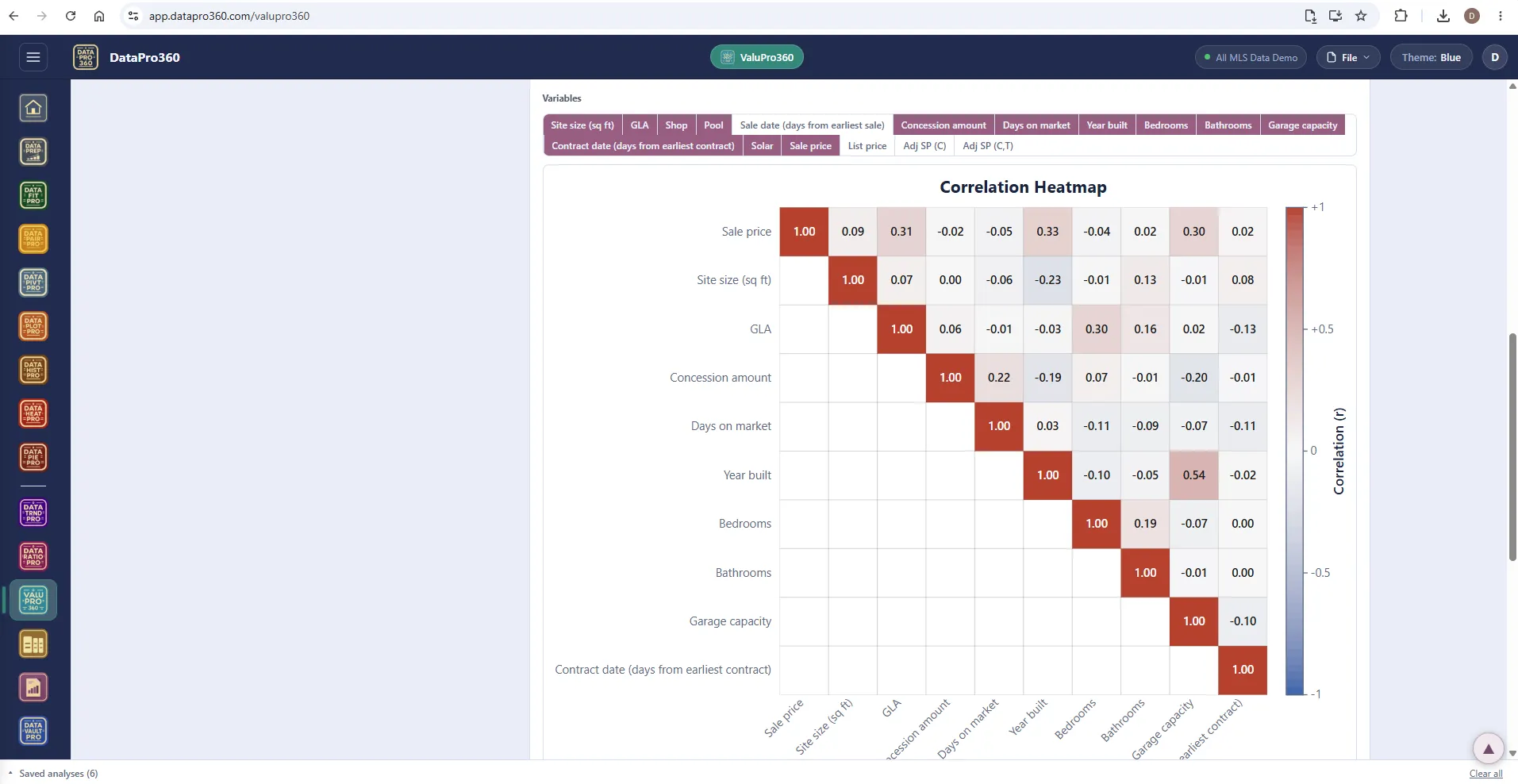Click the 0.33 Sale price–Year built cell
This screenshot has height=784, width=1518.
tap(1047, 232)
